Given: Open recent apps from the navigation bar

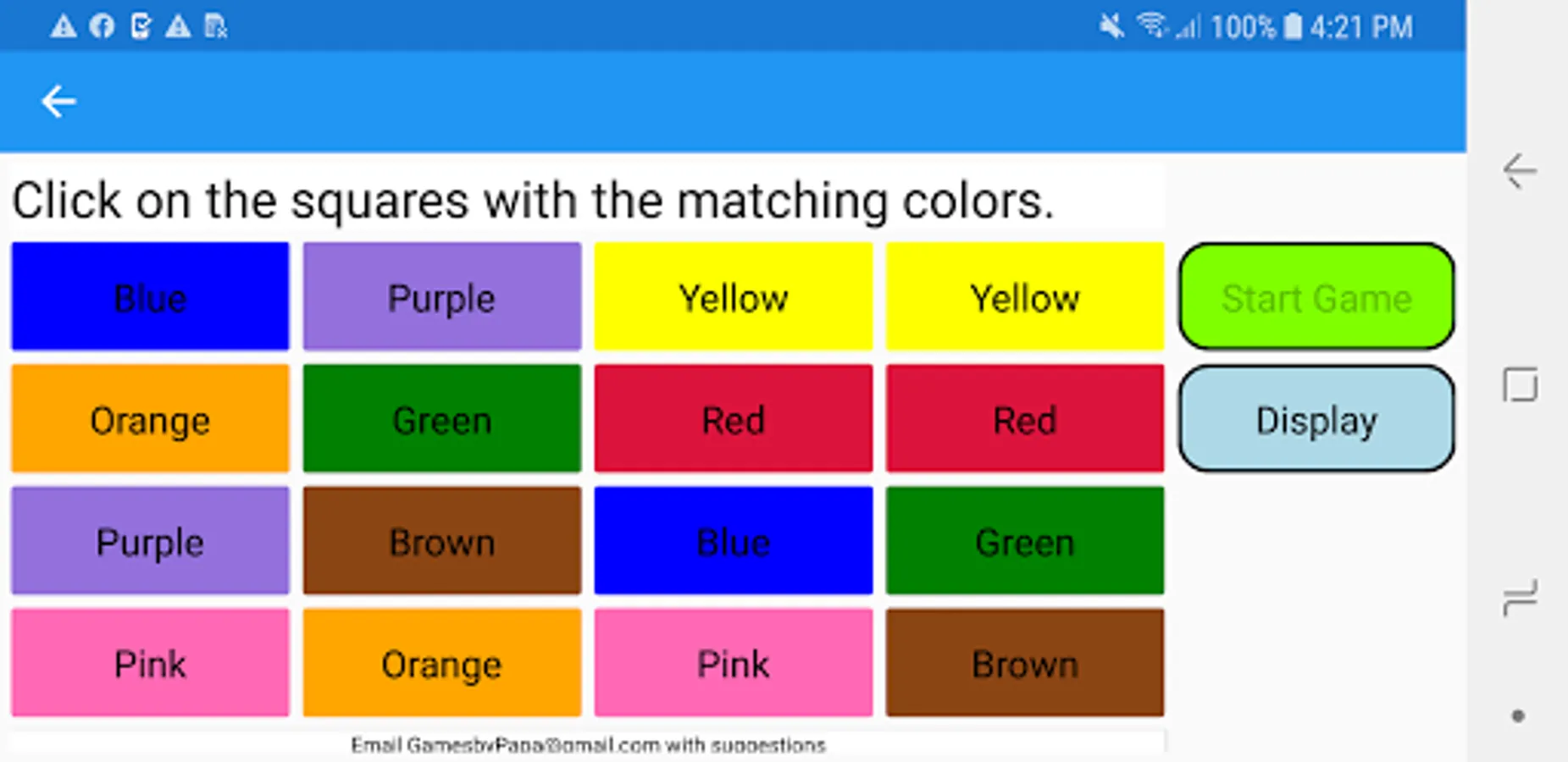Looking at the screenshot, I should 1520,598.
